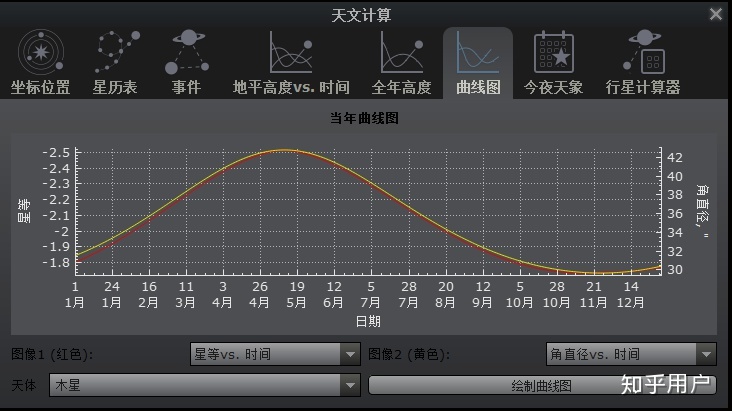Click the 星等 left axis label
The height and width of the screenshot is (411, 732).
tap(23, 211)
